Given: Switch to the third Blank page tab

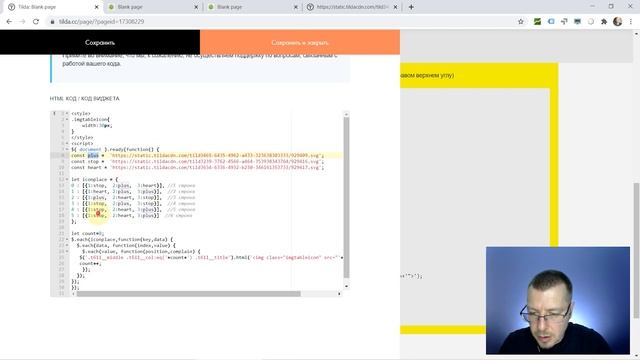Looking at the screenshot, I should [252, 7].
